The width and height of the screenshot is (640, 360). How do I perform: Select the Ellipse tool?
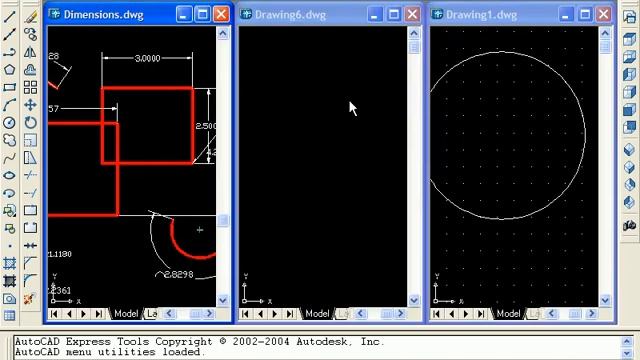(x=9, y=175)
